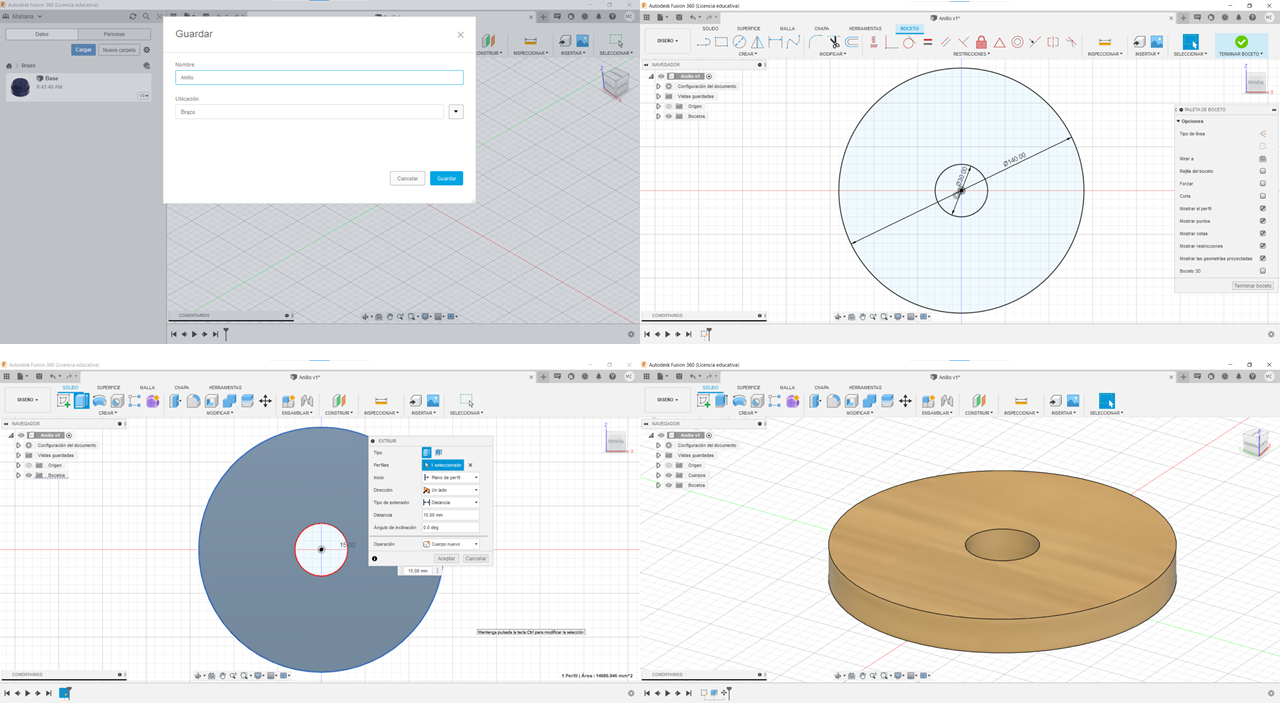This screenshot has width=1280, height=720.
Task: Activate the Trim scissors tool in sketch toolbar
Action: 834,42
